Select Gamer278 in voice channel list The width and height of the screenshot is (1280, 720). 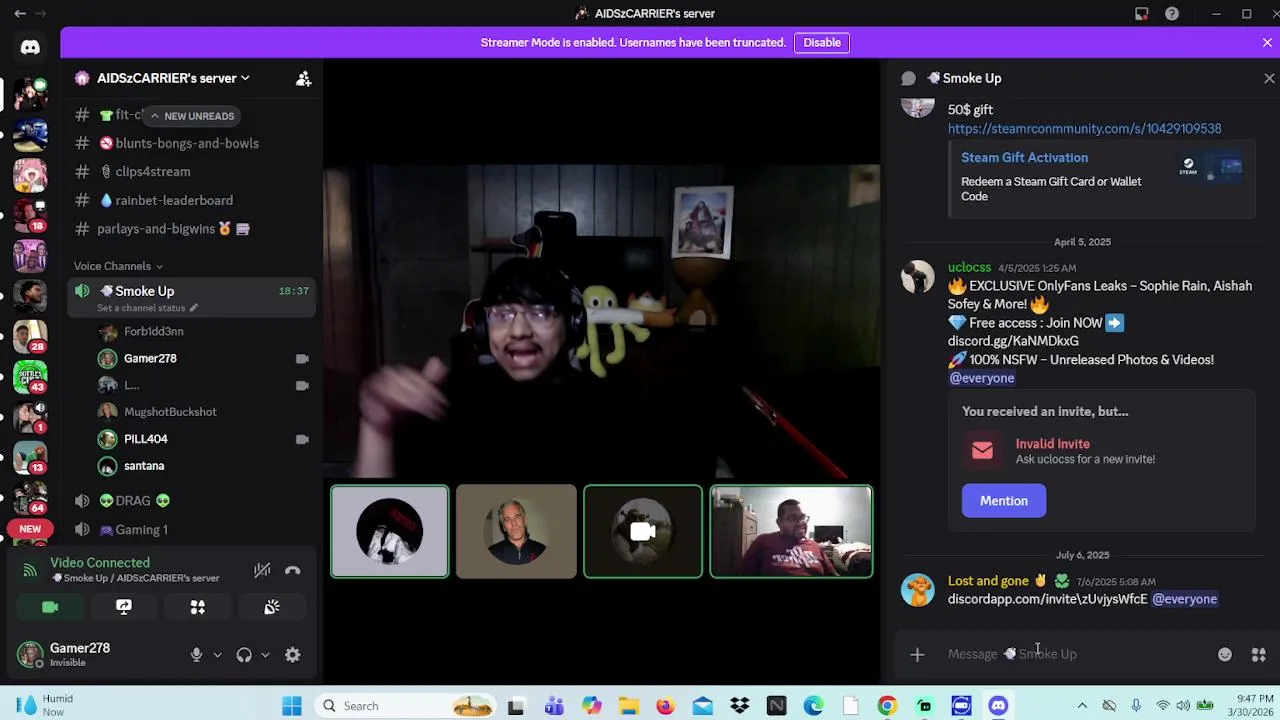pos(150,358)
